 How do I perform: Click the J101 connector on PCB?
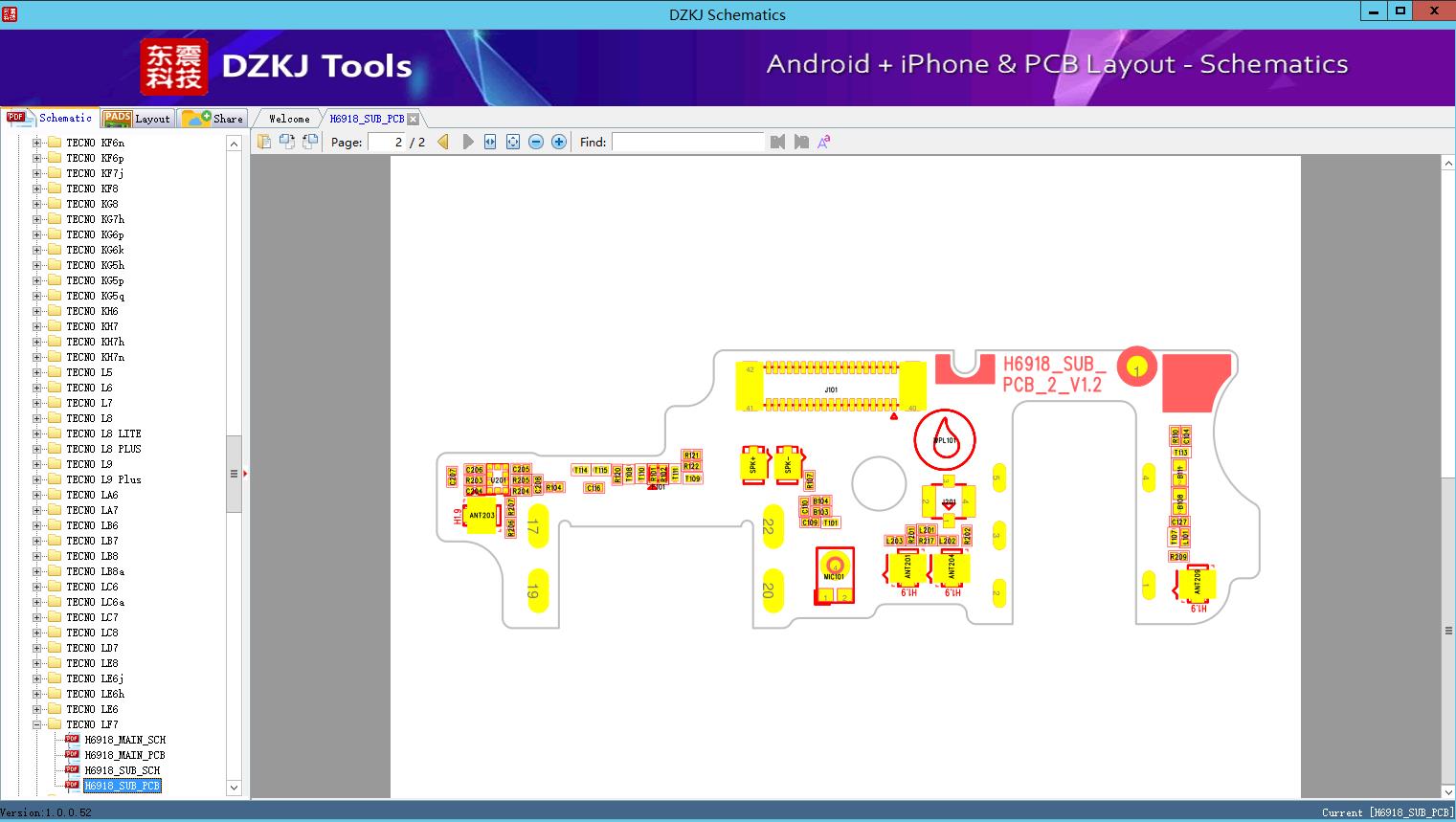coord(831,387)
